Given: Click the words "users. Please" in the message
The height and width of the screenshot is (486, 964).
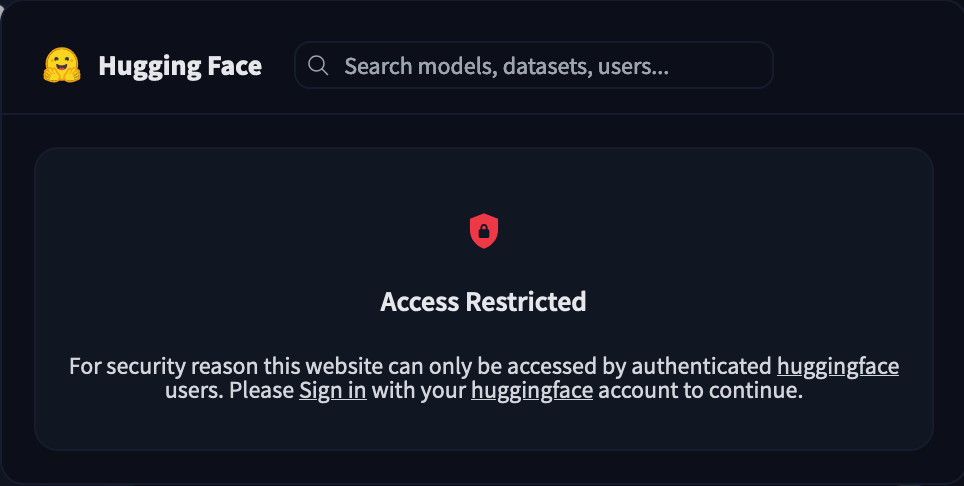Looking at the screenshot, I should tap(229, 391).
